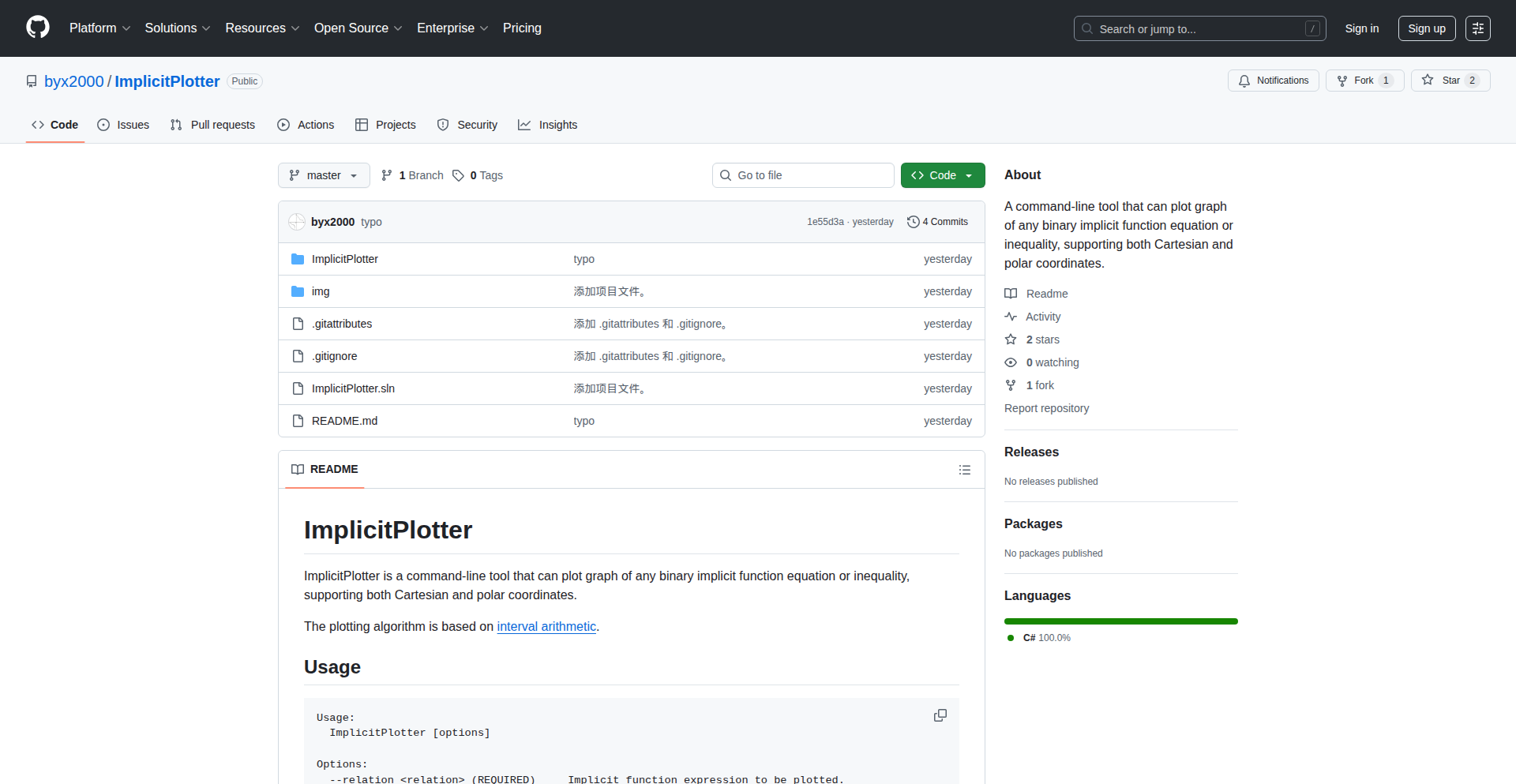Click the tags icon beside 0 Tags

(x=458, y=175)
